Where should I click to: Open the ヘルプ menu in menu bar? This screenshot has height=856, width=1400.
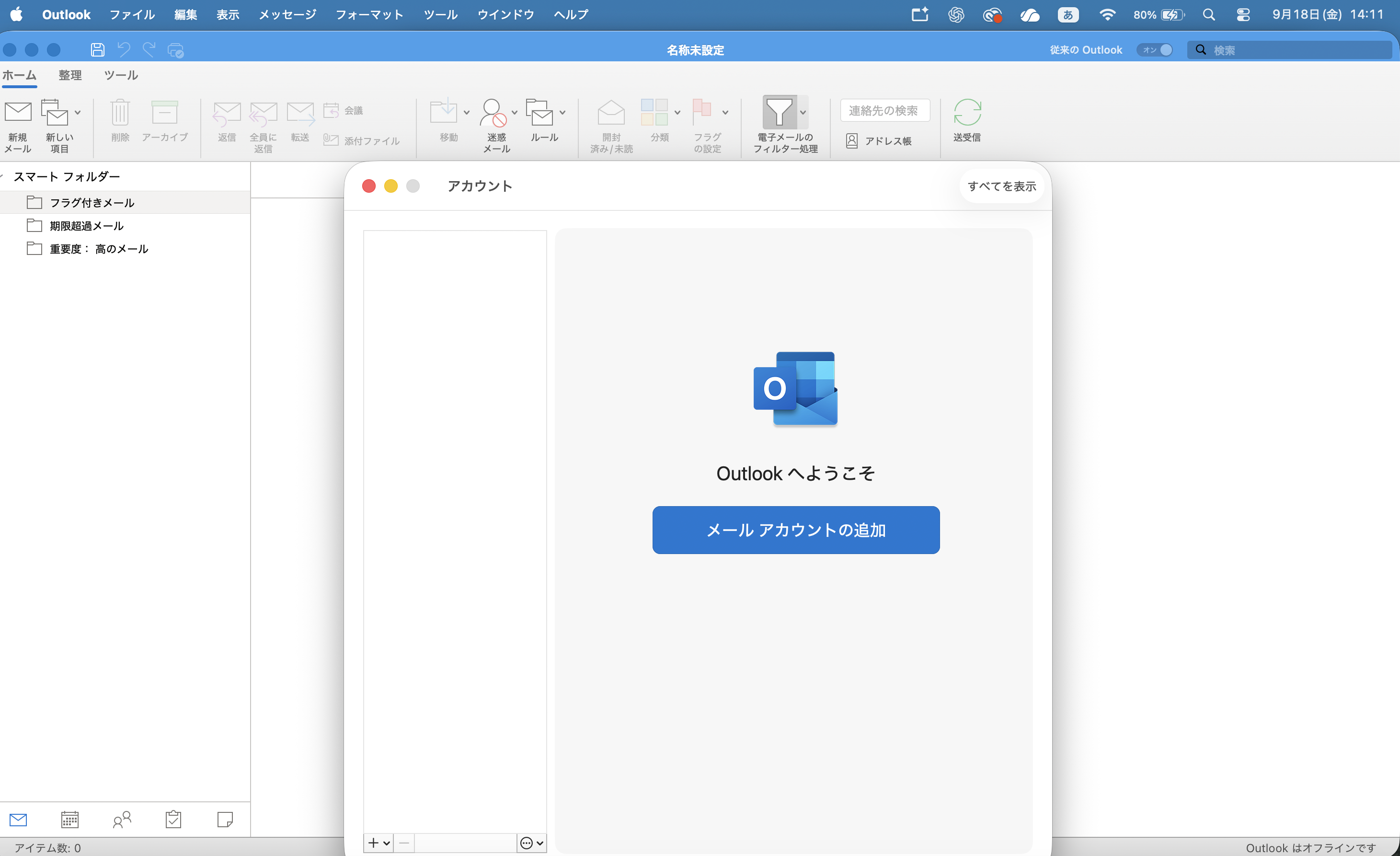click(x=571, y=15)
